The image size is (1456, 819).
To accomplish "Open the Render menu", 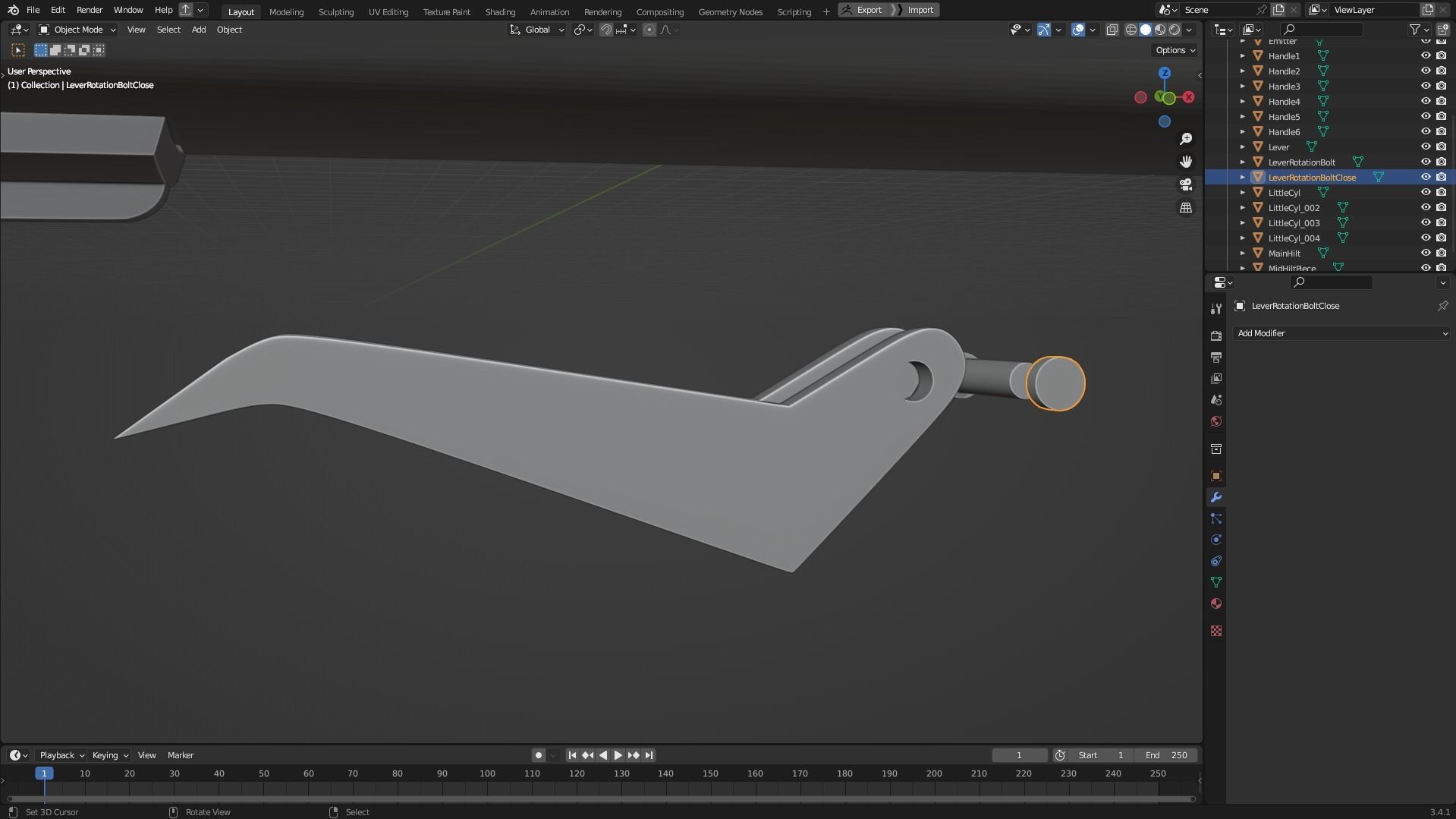I will pyautogui.click(x=90, y=10).
